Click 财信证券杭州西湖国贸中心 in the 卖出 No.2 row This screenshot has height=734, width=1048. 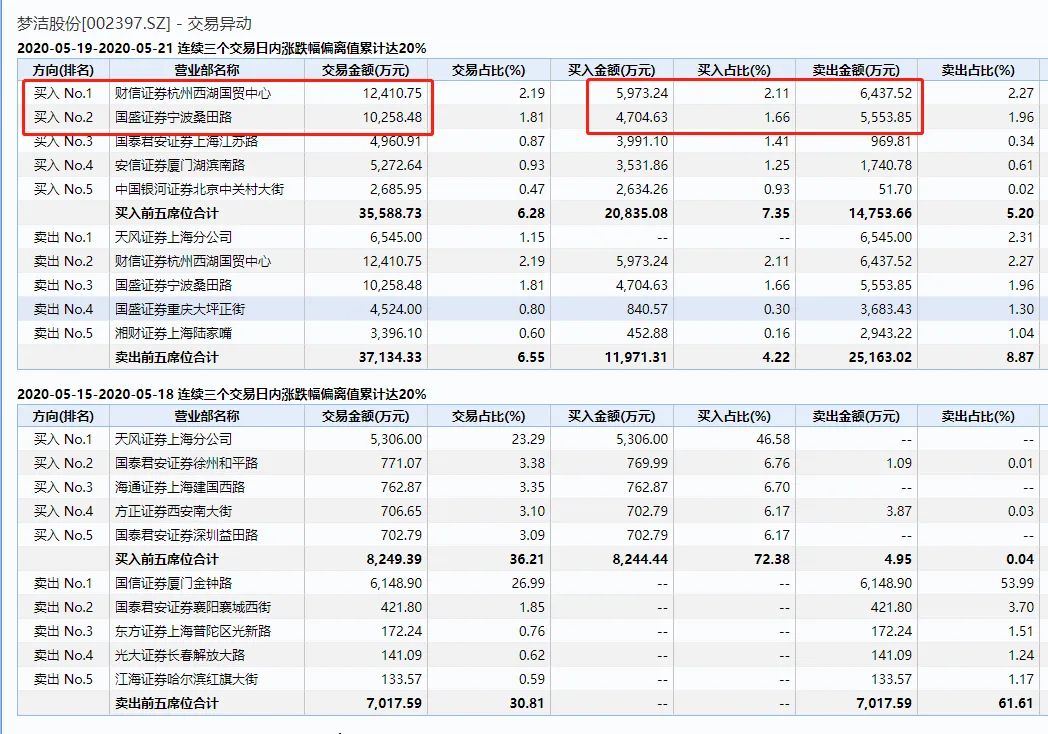193,261
